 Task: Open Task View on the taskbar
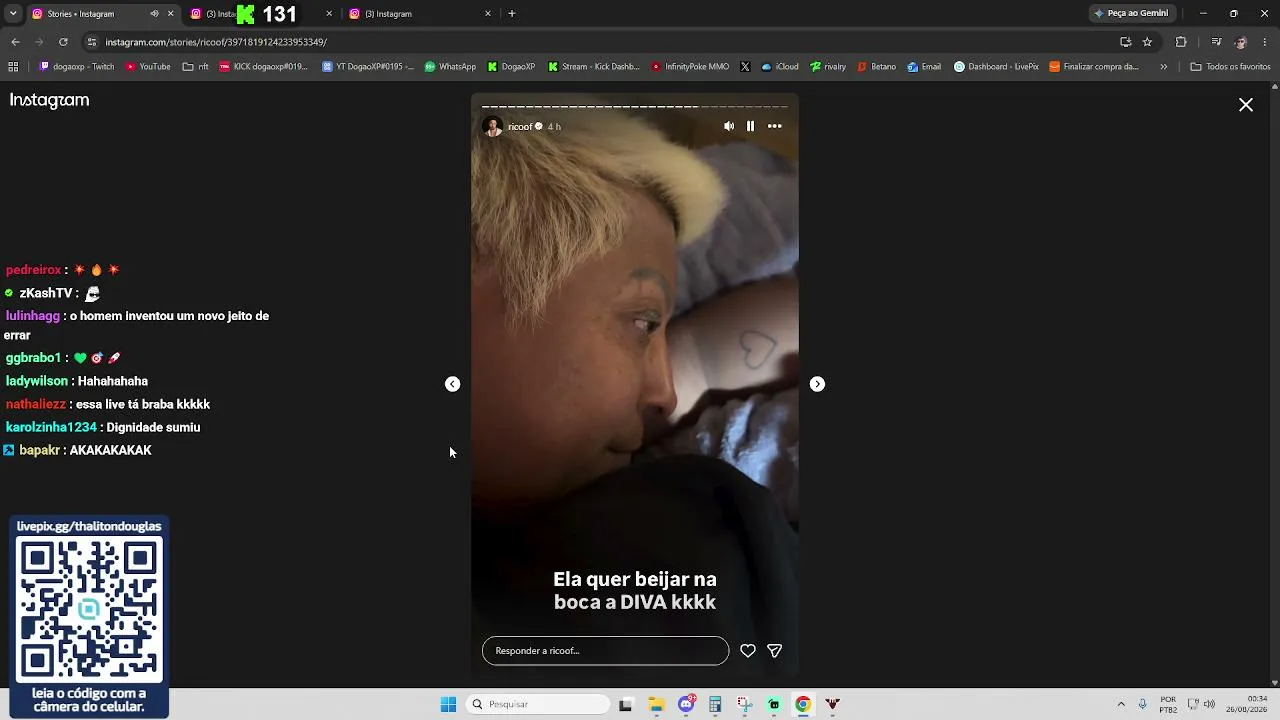[x=626, y=704]
